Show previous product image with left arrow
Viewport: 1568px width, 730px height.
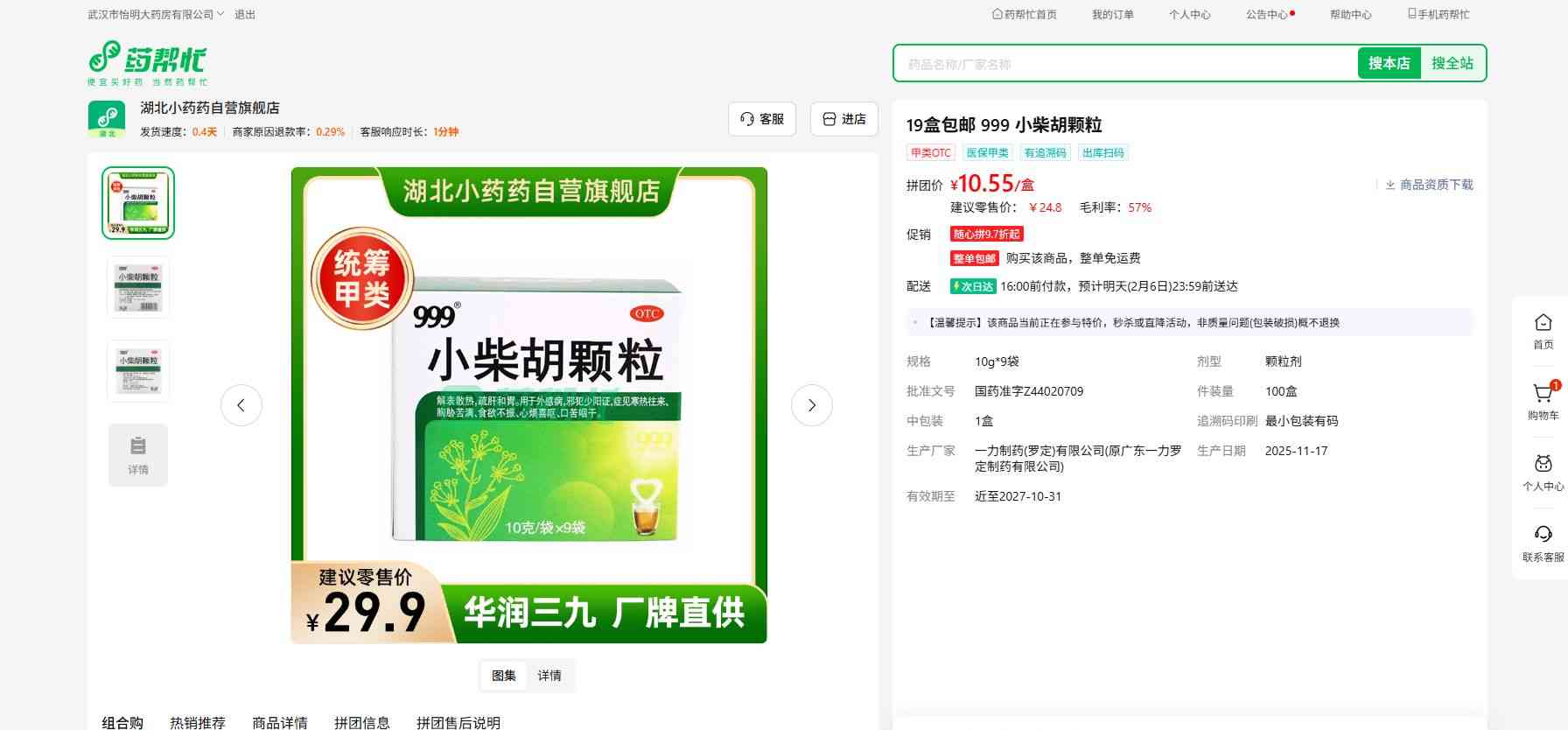(241, 405)
